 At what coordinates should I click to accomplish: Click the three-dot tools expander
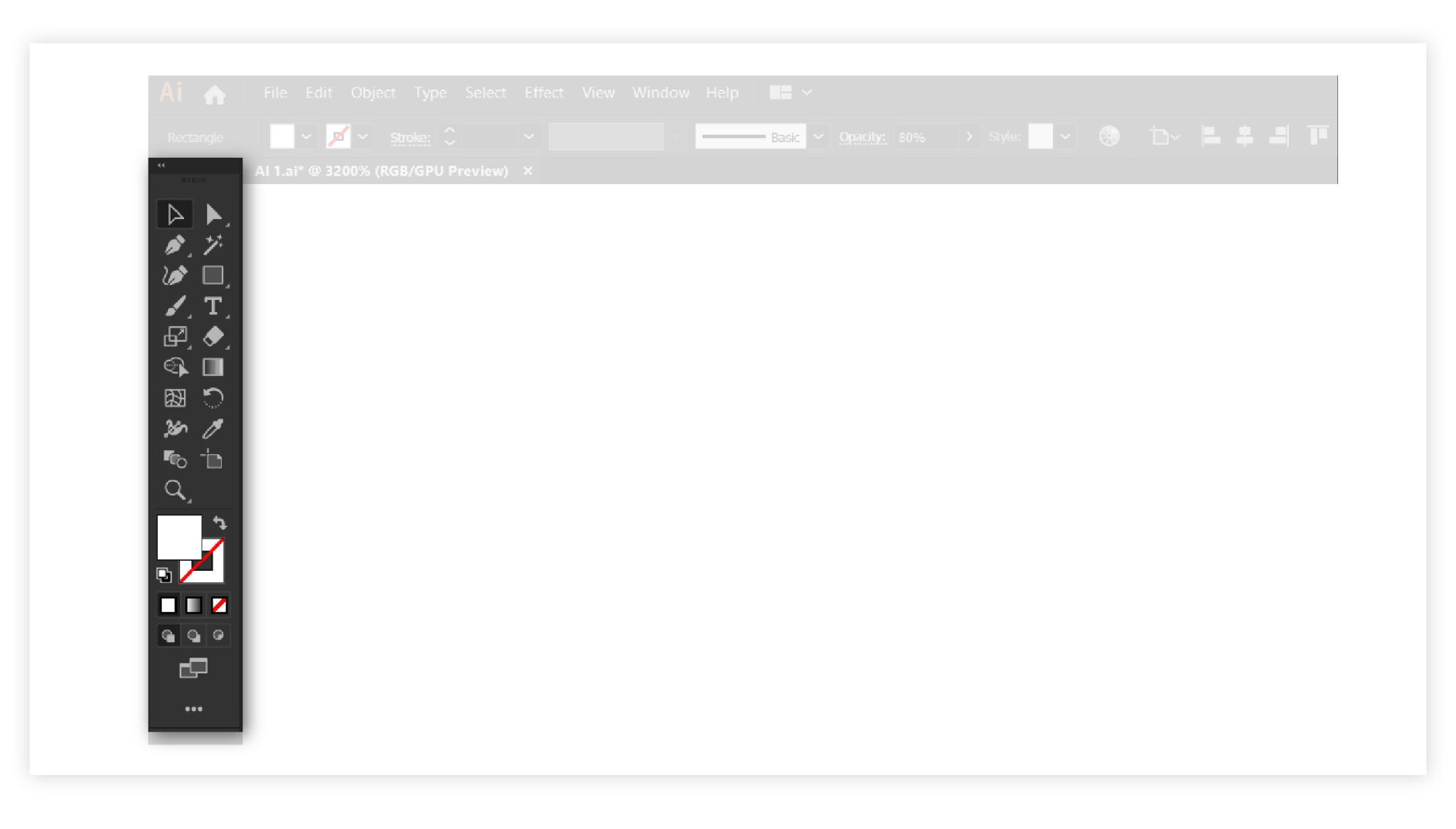click(193, 709)
